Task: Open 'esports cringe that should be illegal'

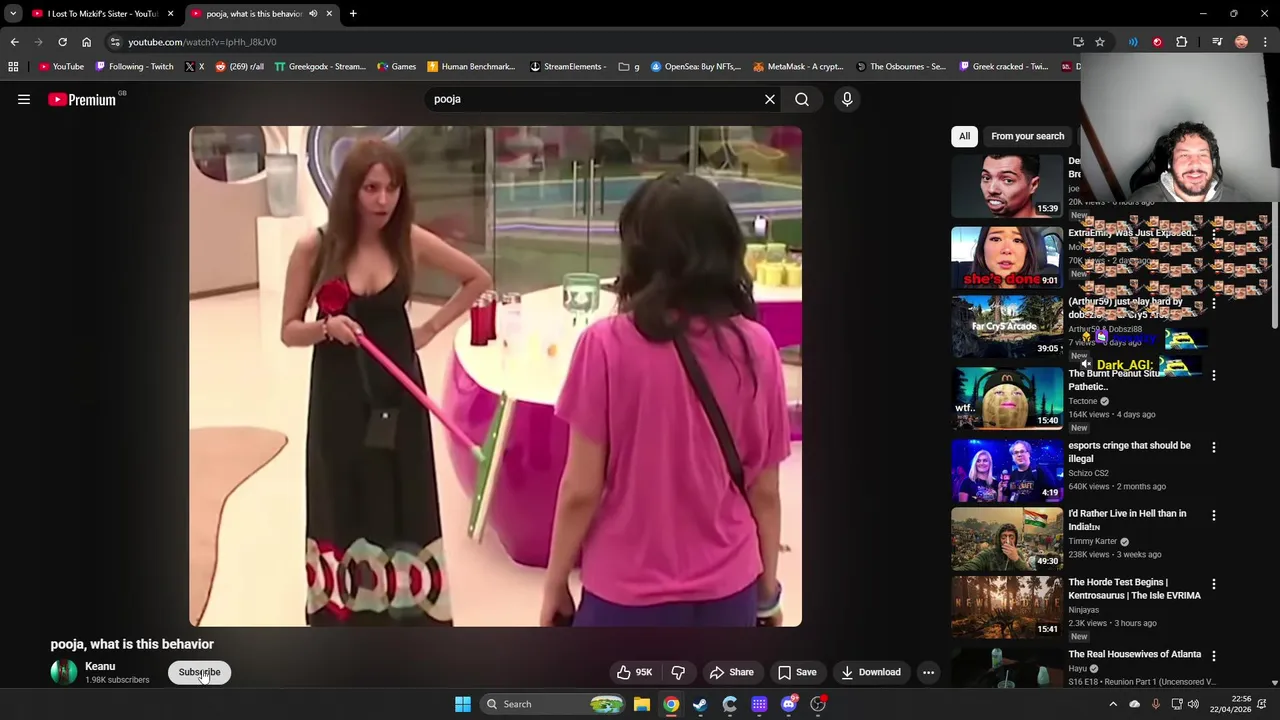Action: (1129, 452)
